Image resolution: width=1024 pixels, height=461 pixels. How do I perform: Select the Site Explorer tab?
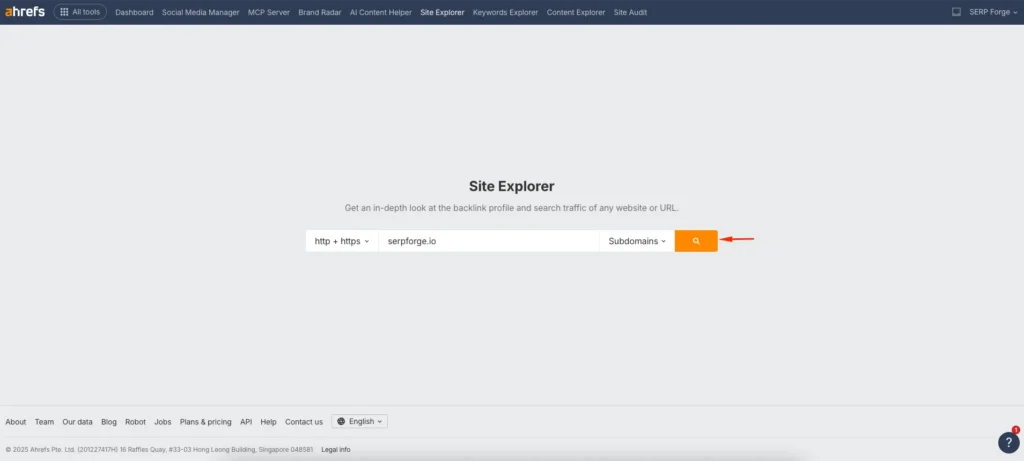pyautogui.click(x=442, y=12)
